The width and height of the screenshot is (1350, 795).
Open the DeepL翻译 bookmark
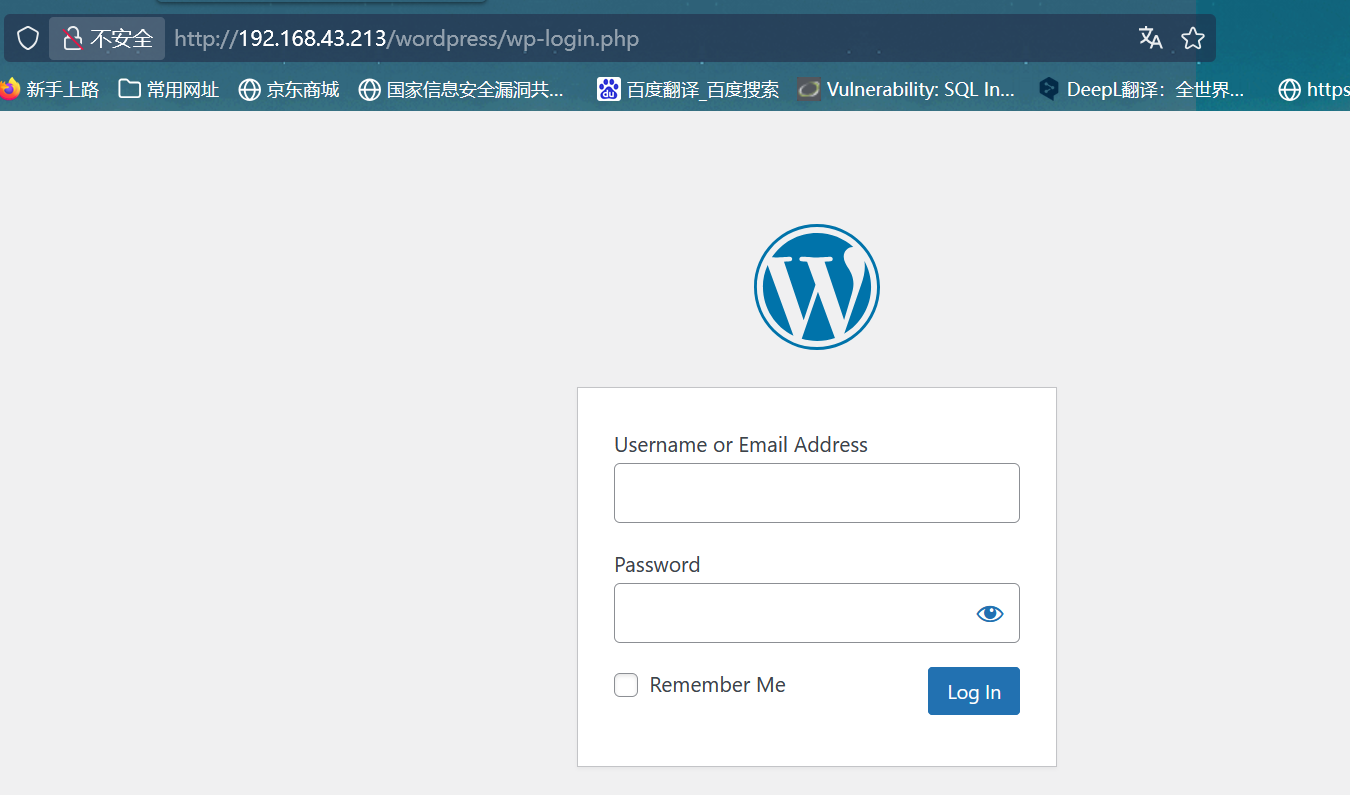click(1142, 90)
